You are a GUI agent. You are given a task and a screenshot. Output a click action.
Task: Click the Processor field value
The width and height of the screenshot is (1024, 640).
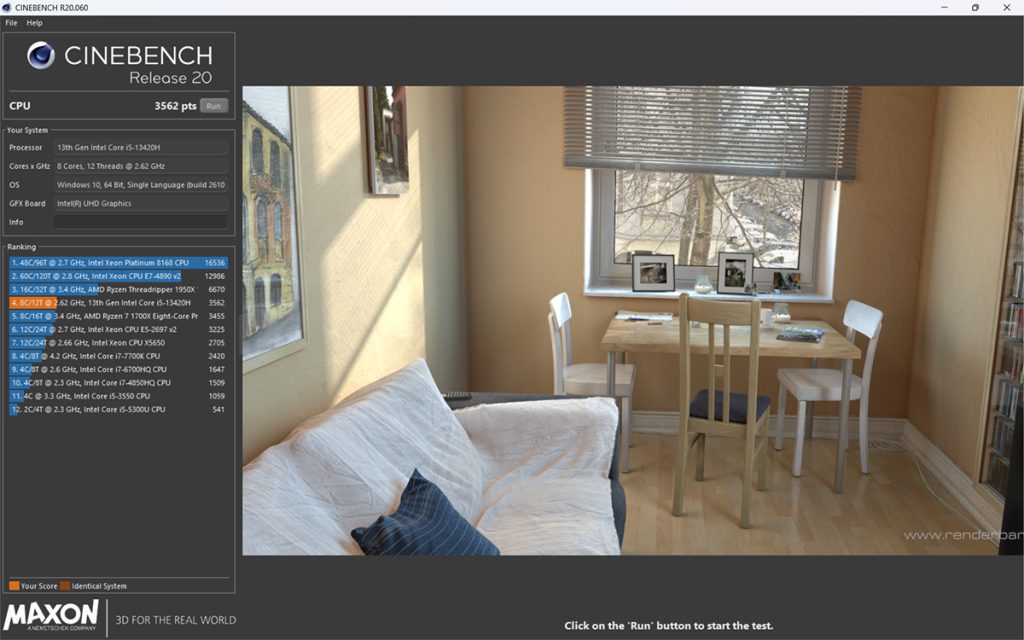(x=141, y=148)
